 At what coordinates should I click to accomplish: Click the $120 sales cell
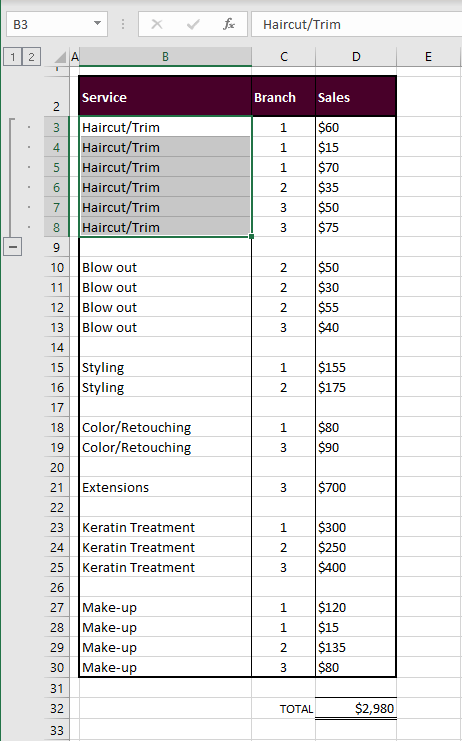click(356, 607)
